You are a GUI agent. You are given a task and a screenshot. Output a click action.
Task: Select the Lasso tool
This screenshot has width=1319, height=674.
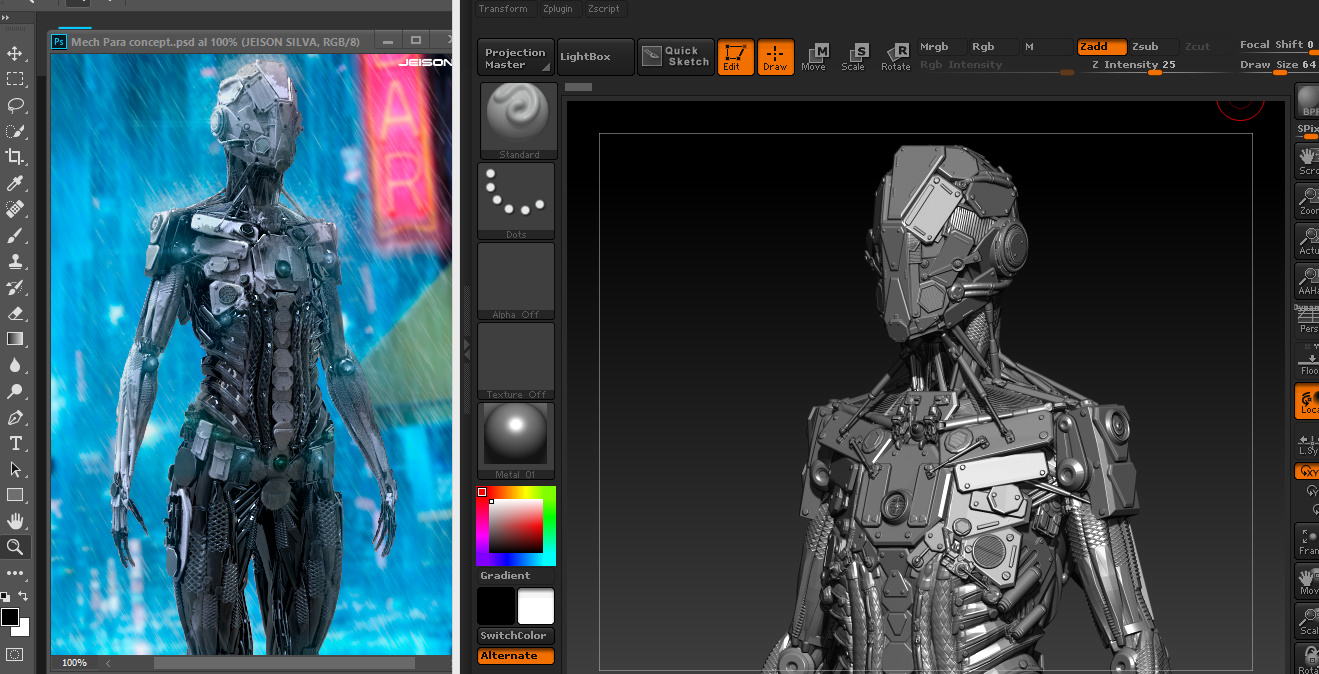[x=15, y=105]
